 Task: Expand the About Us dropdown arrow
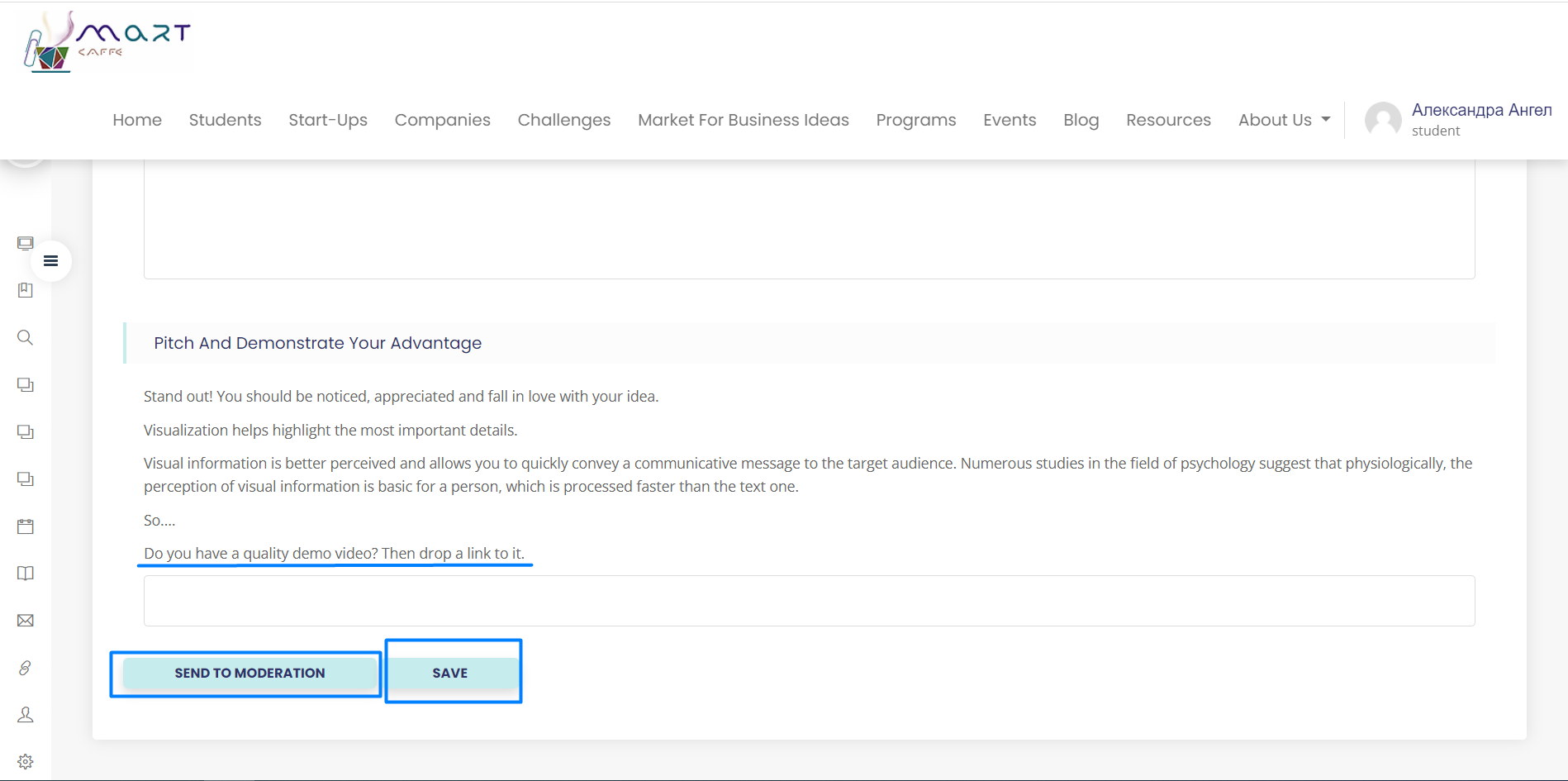[1326, 120]
